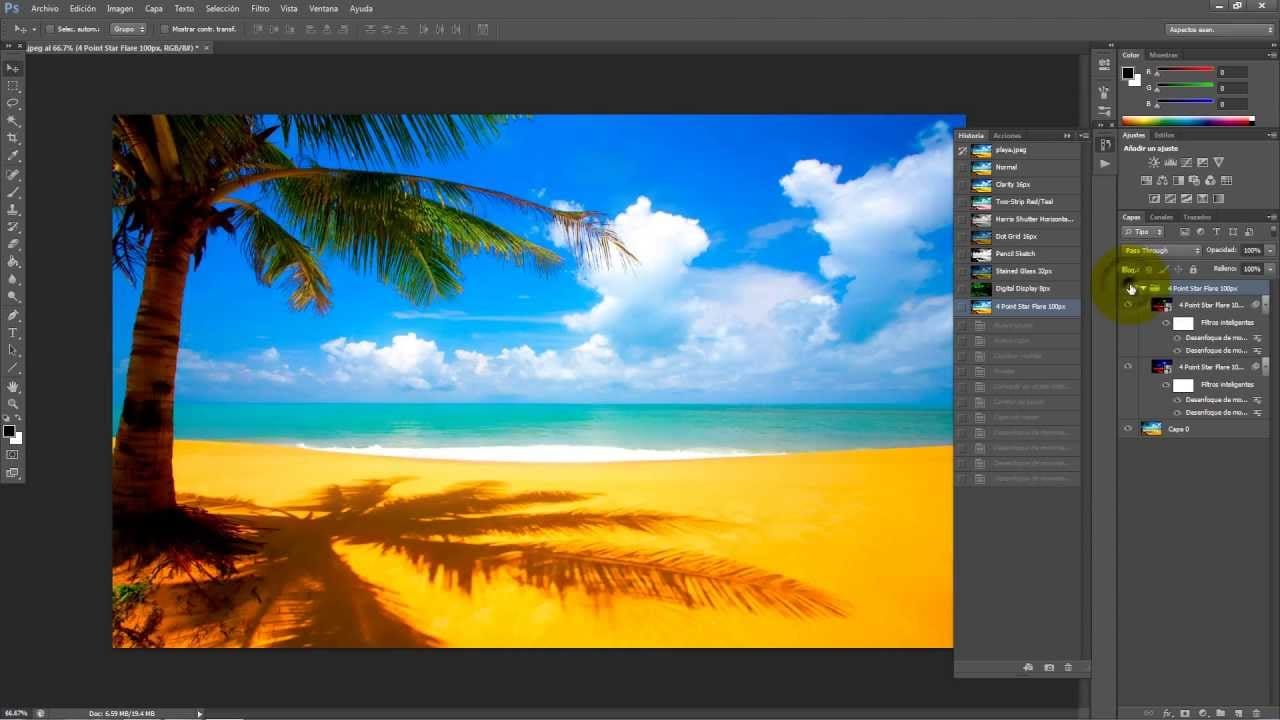Select the Path Selection tool
Screen dimensions: 1280x720
tap(13, 350)
